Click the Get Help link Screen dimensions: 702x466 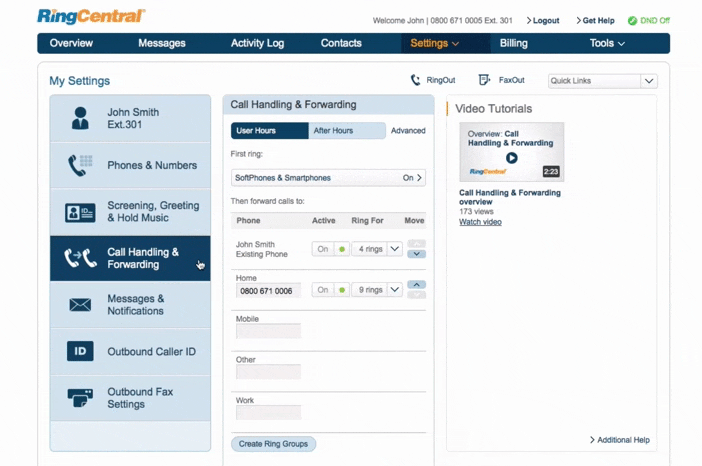[x=595, y=21]
